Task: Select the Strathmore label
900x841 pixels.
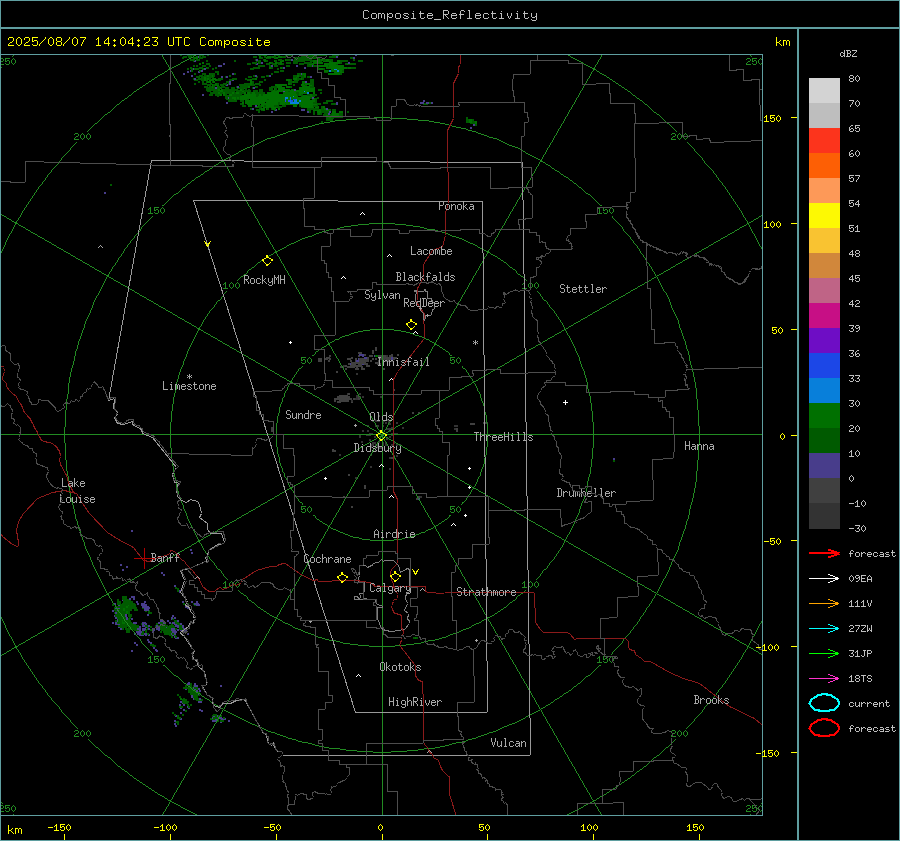Action: pyautogui.click(x=486, y=592)
